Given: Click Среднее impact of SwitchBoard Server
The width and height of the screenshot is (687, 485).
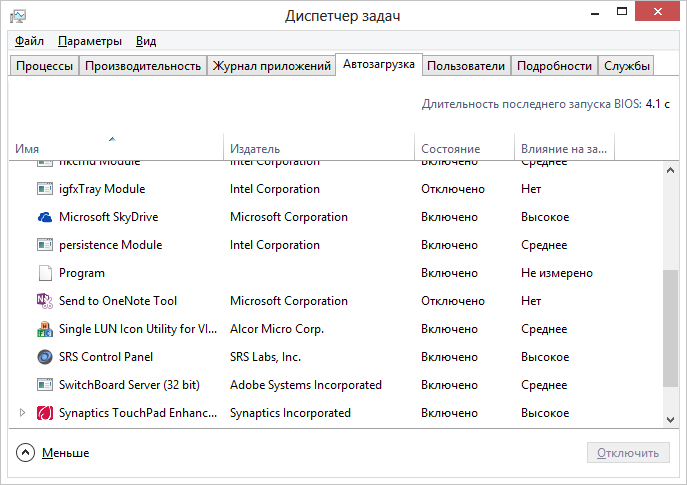Looking at the screenshot, I should (x=544, y=385).
